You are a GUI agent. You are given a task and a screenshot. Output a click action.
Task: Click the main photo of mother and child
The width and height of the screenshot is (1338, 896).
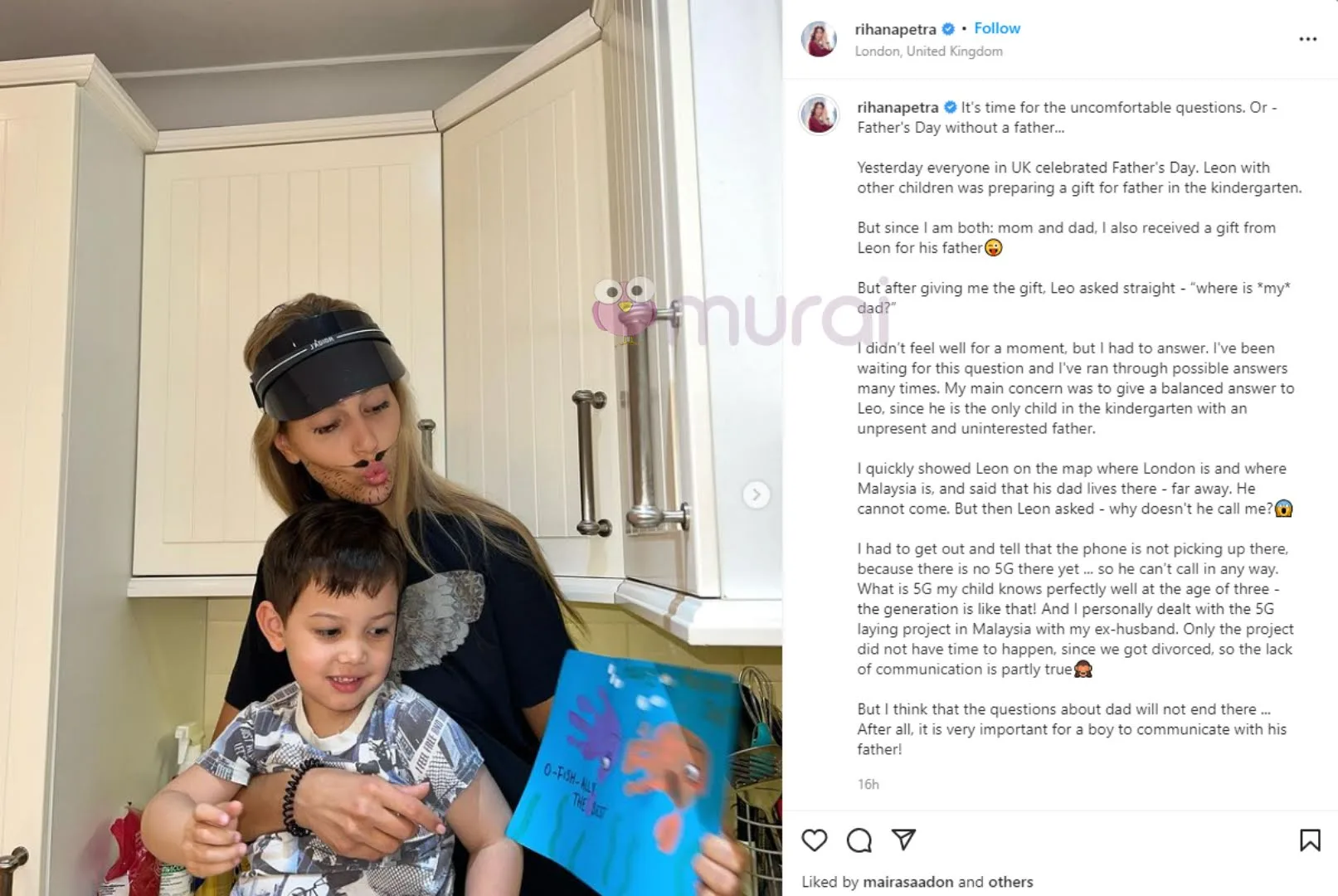tap(391, 448)
